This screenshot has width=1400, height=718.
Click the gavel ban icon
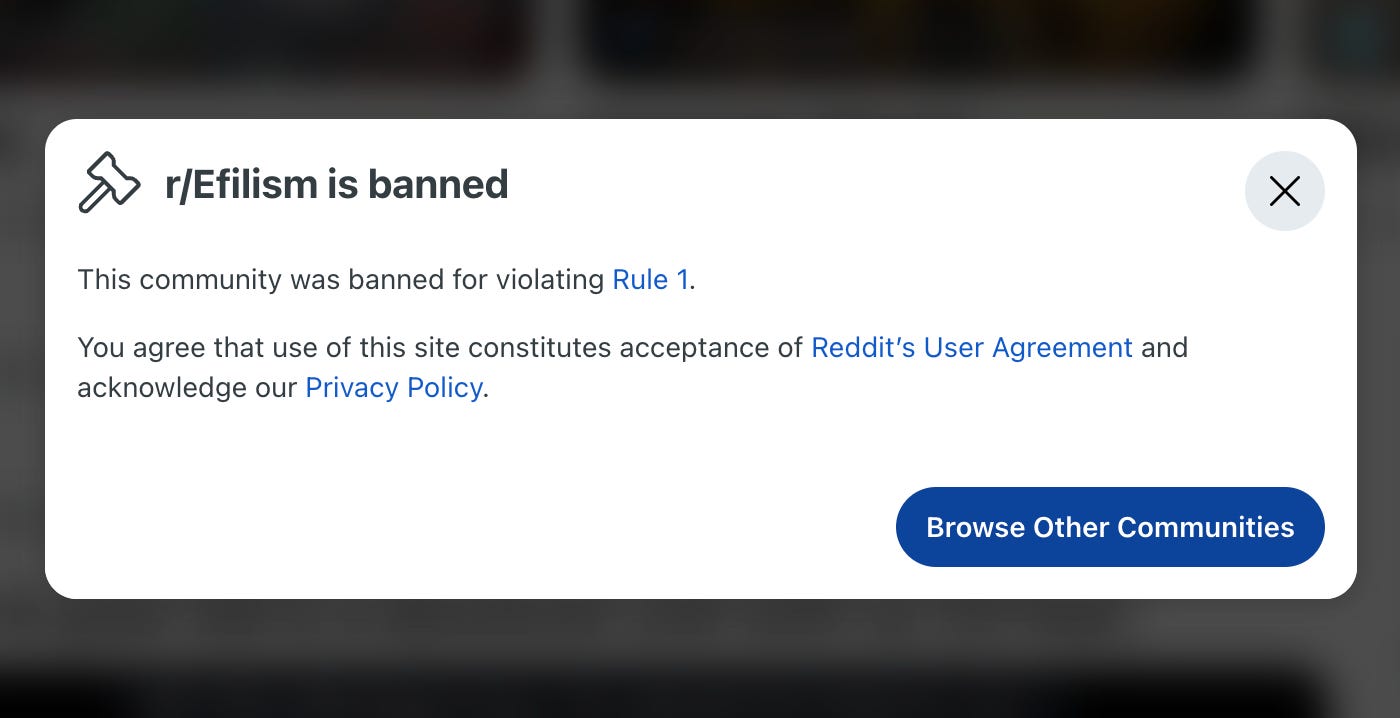(x=109, y=183)
